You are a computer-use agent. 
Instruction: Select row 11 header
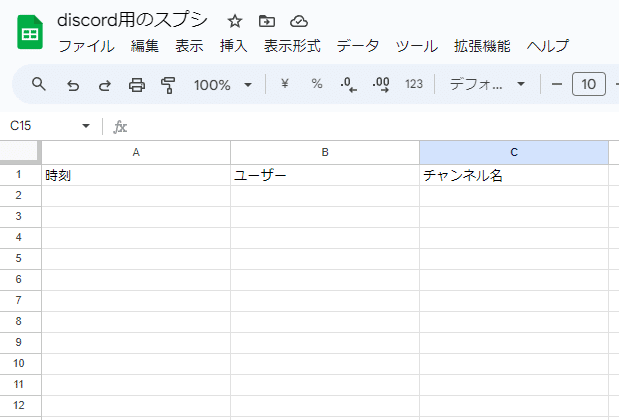(20, 384)
